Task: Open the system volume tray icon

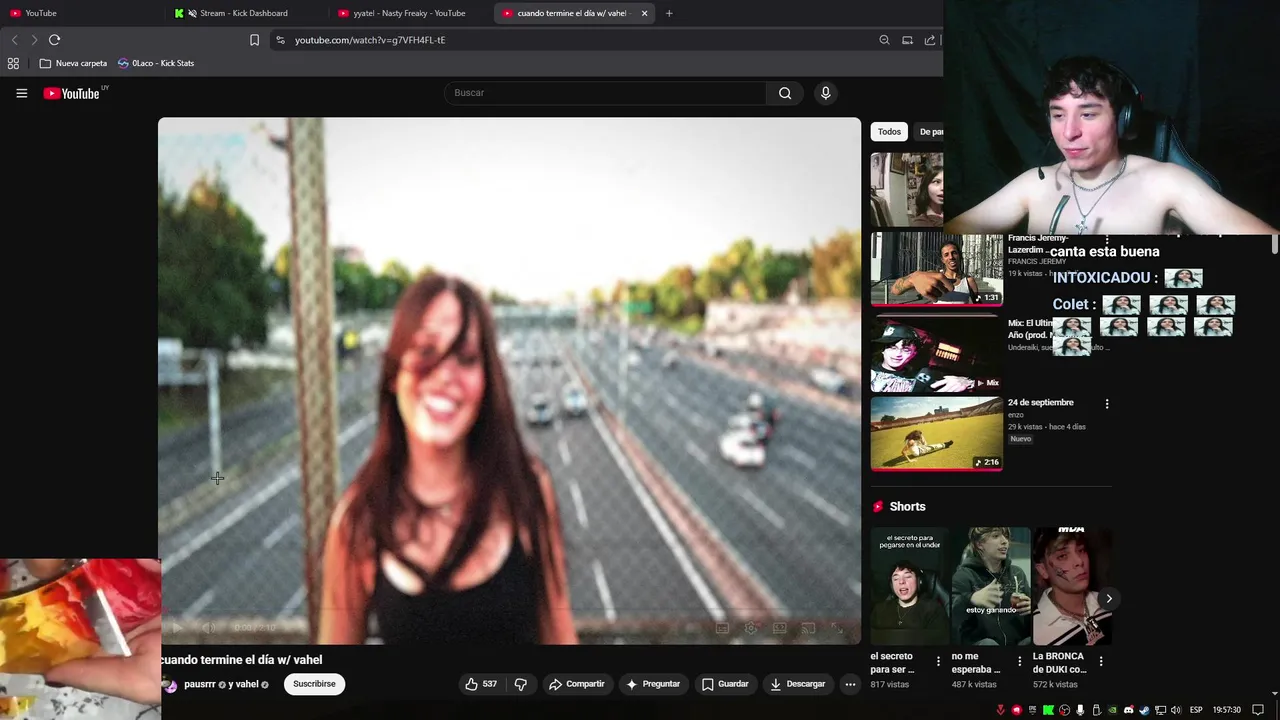Action: [x=1175, y=710]
